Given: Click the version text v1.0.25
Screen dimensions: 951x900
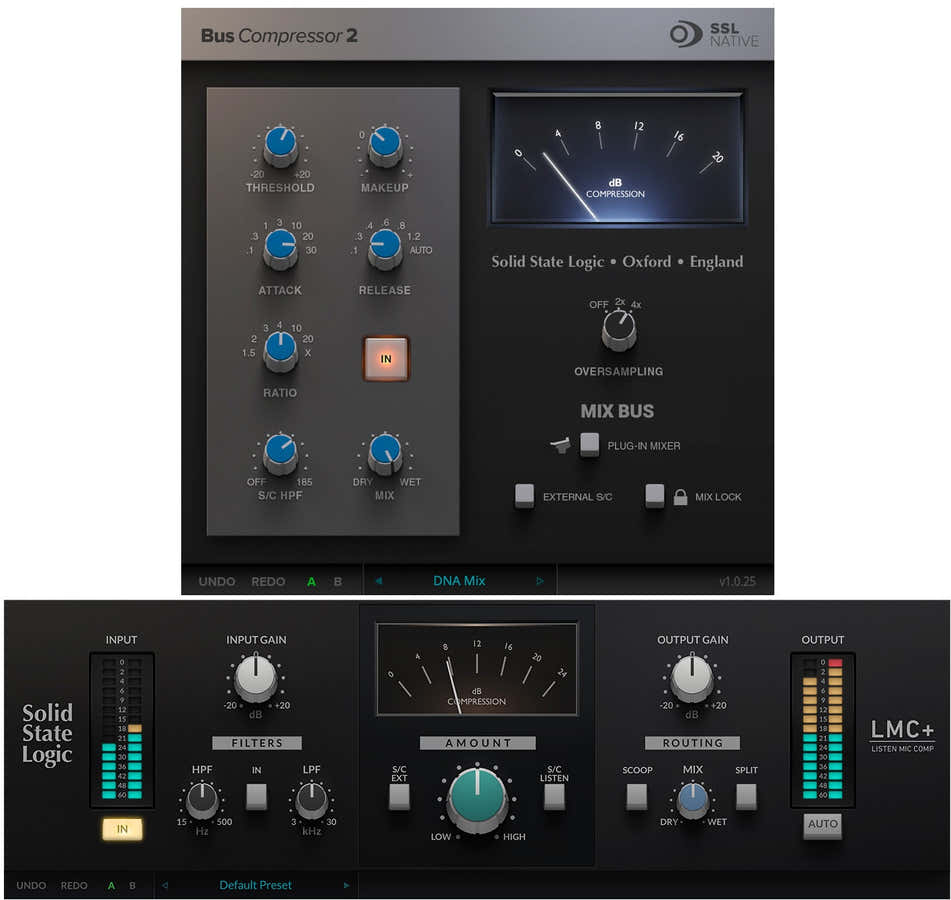Looking at the screenshot, I should click(738, 582).
